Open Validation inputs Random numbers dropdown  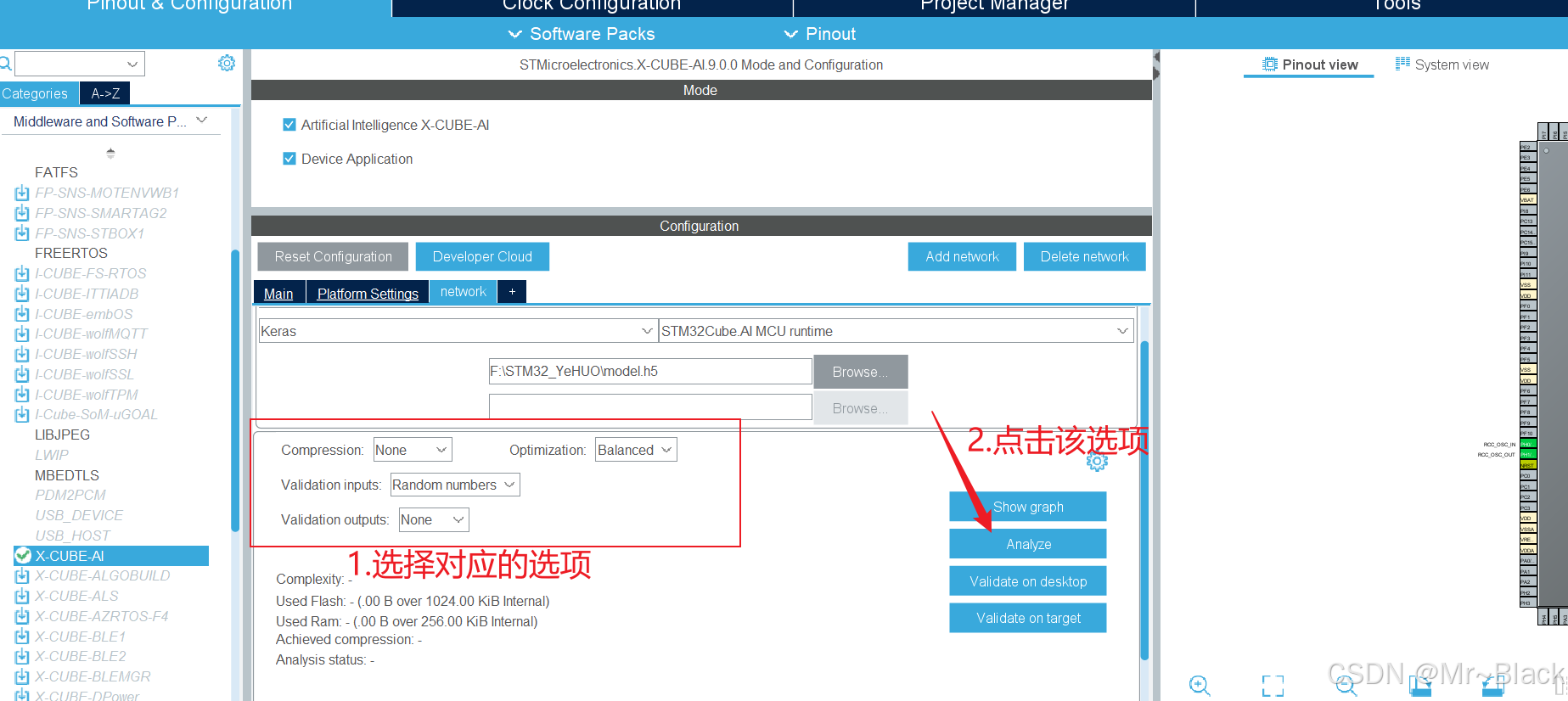click(455, 485)
